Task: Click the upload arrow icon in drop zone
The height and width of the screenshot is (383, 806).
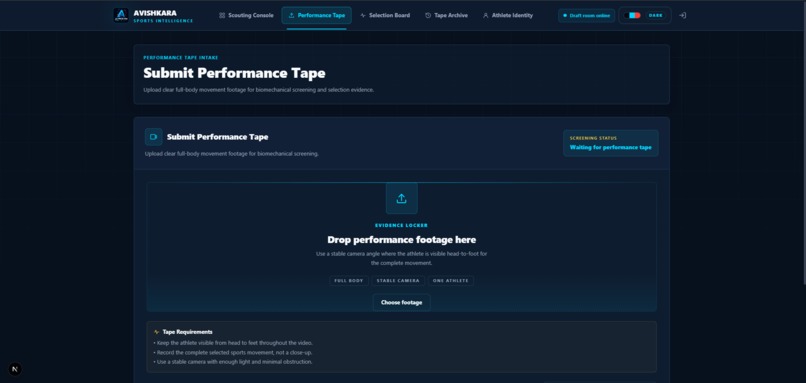Action: 401,198
